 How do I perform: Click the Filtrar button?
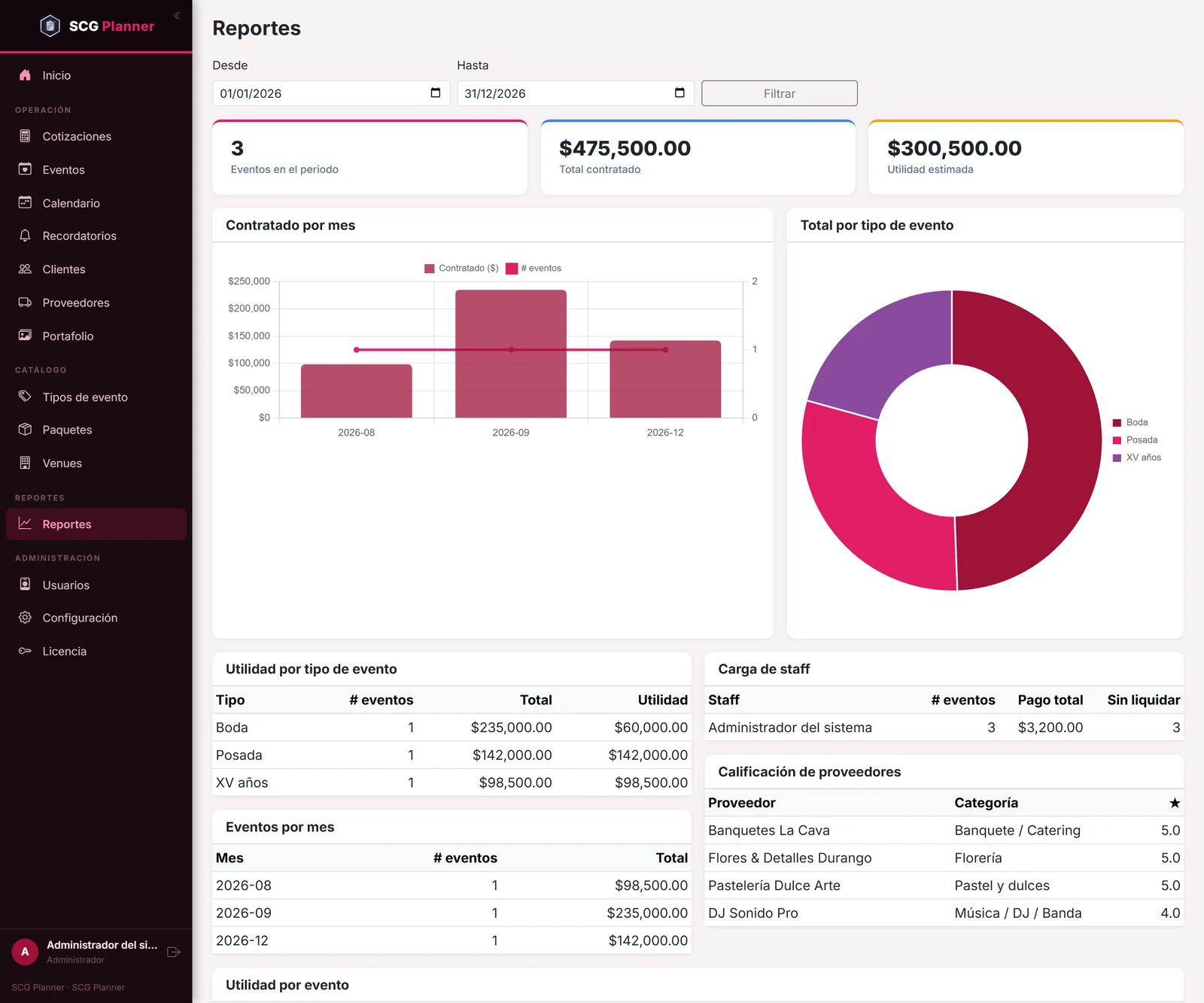(780, 93)
